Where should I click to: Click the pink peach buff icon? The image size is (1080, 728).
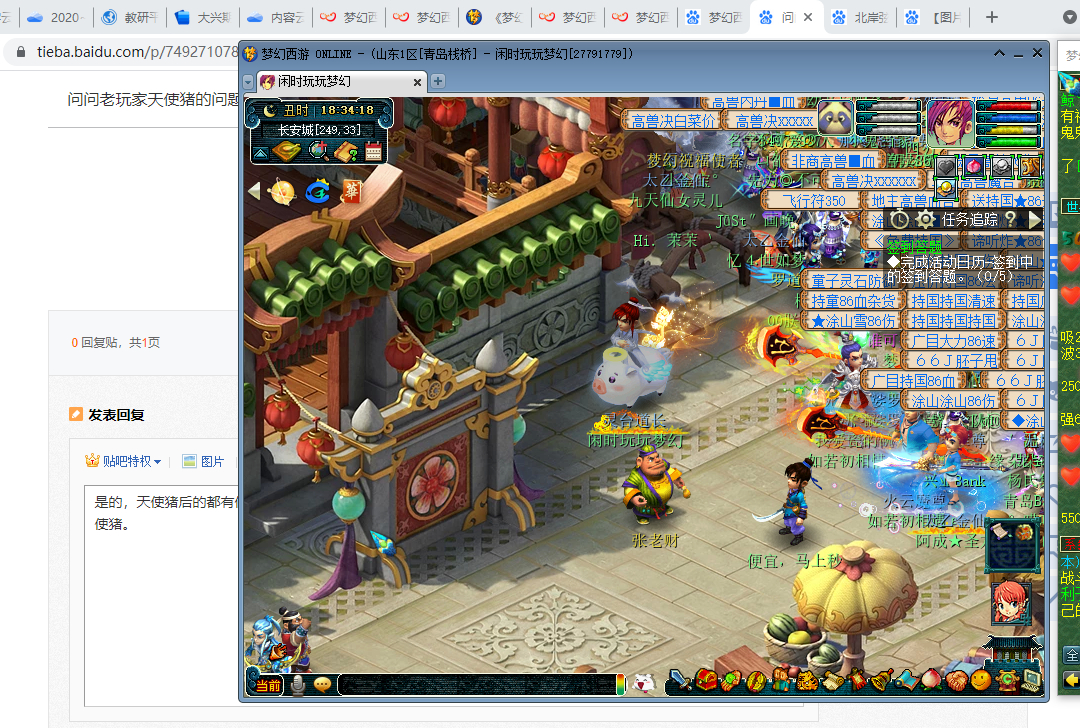pos(974,166)
